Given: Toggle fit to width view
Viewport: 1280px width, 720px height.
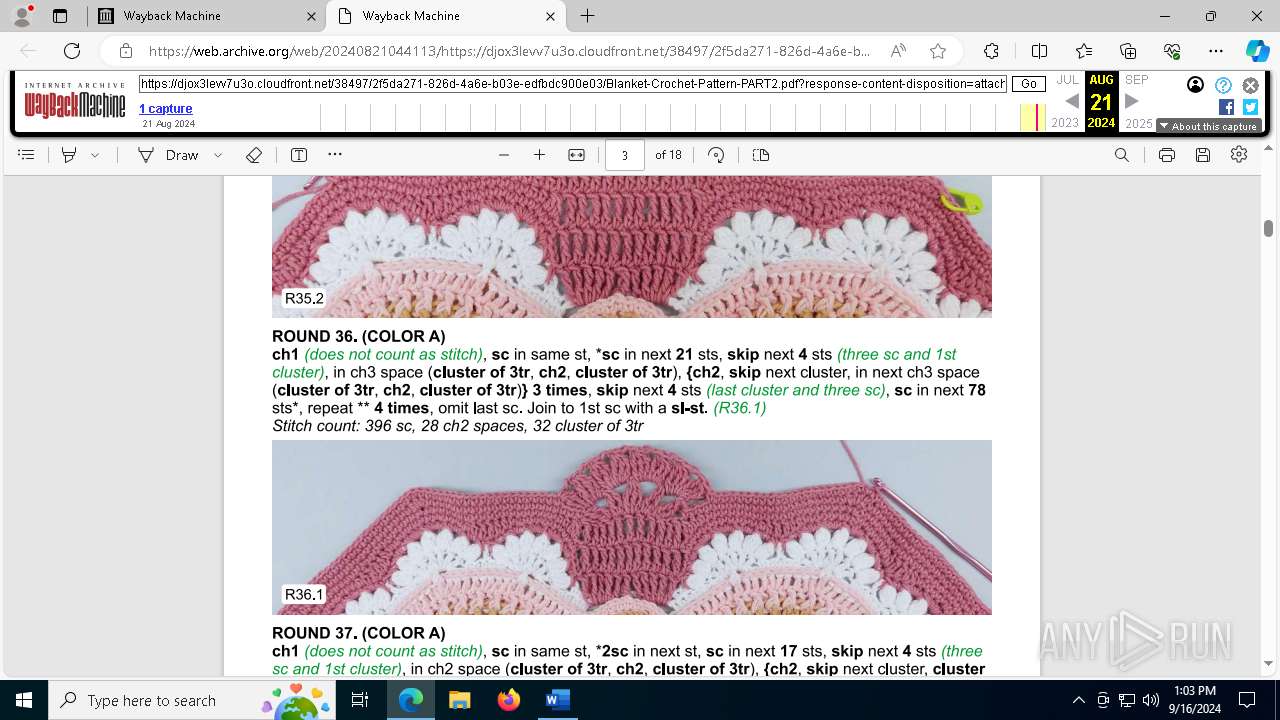Looking at the screenshot, I should pos(577,155).
